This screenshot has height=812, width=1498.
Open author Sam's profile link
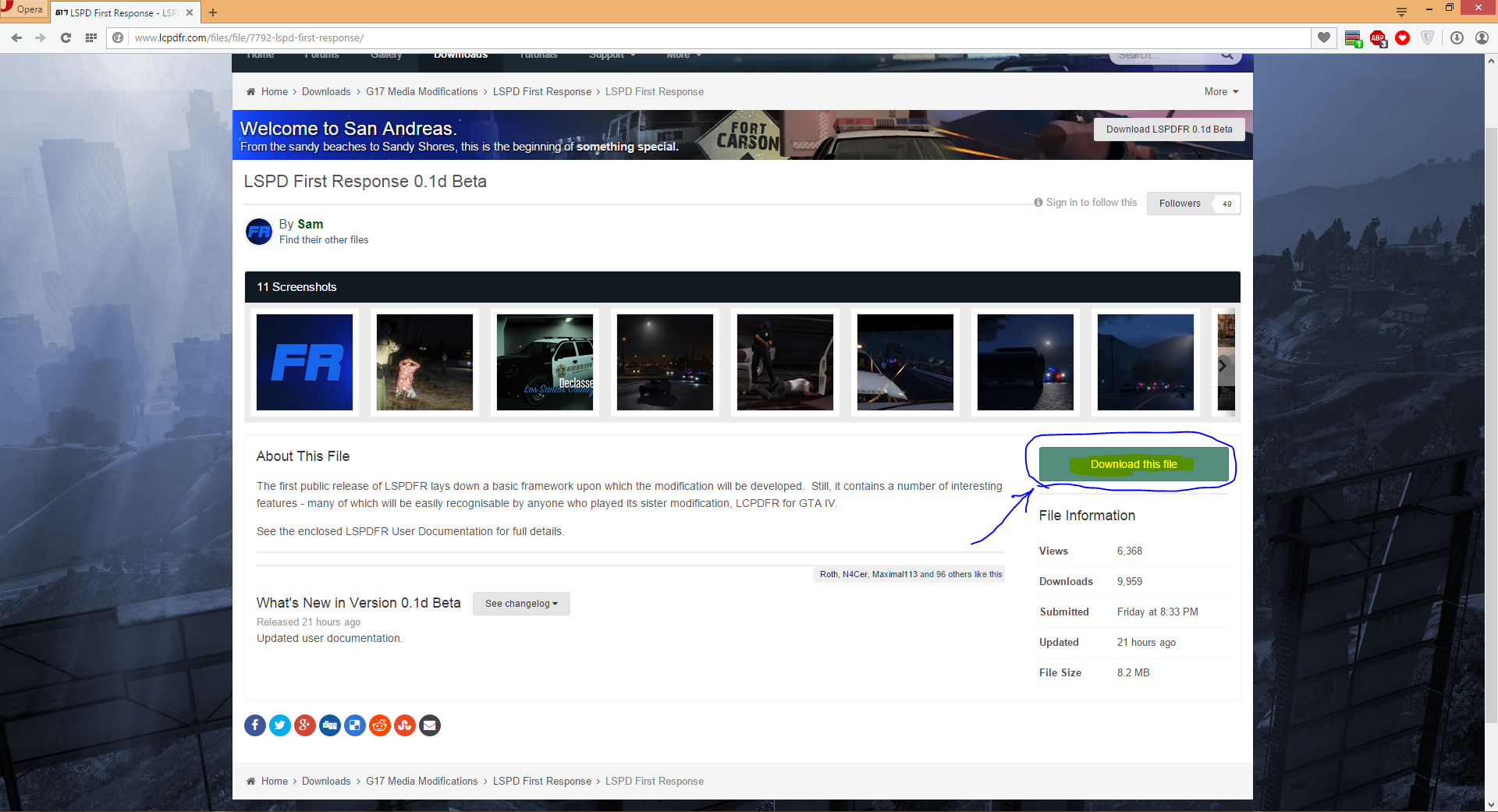coord(311,224)
